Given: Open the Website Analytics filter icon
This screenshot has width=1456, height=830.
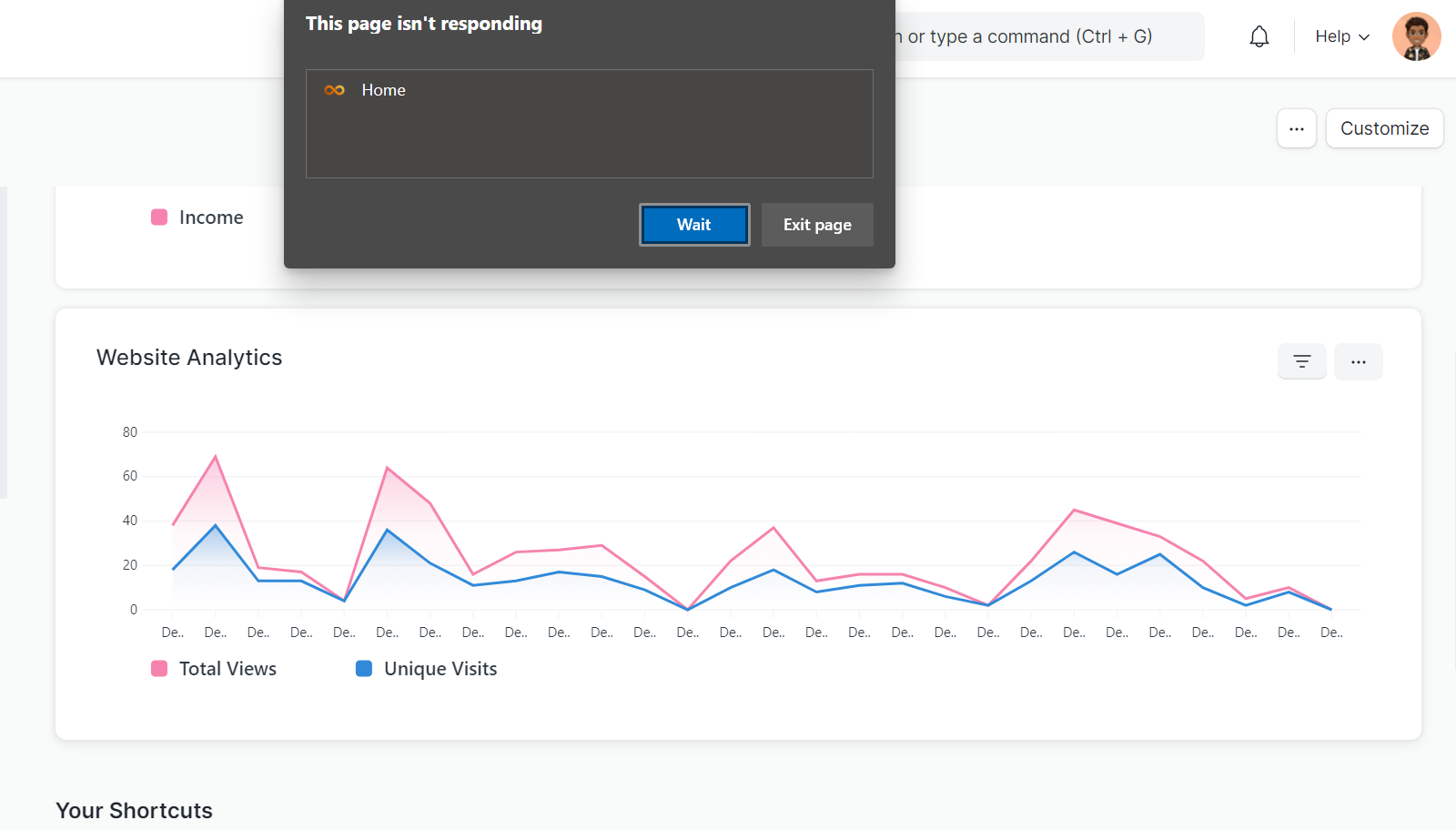Looking at the screenshot, I should 1302,361.
